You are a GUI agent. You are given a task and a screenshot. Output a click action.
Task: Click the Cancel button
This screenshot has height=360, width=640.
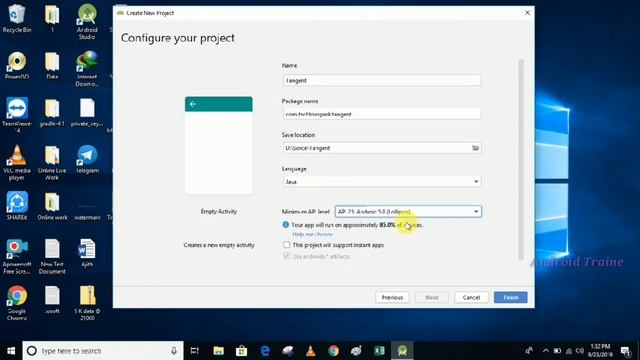click(471, 297)
